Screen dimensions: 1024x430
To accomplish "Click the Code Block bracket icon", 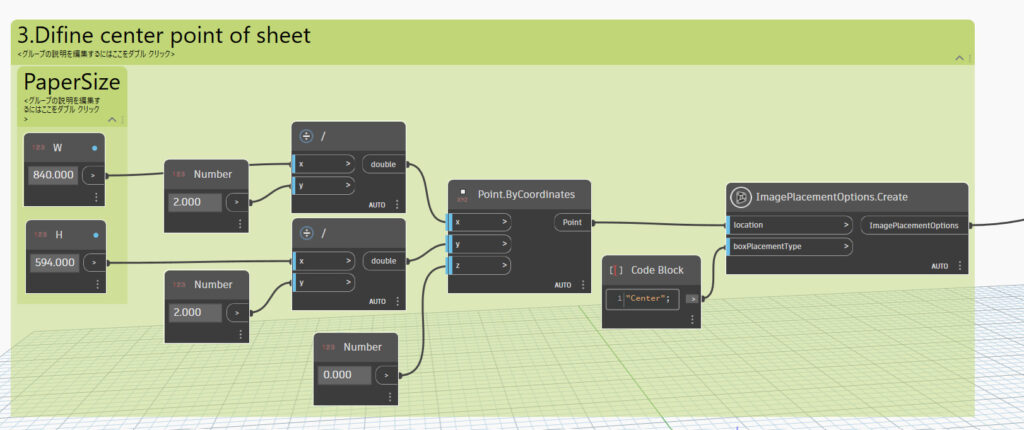I will pyautogui.click(x=616, y=270).
